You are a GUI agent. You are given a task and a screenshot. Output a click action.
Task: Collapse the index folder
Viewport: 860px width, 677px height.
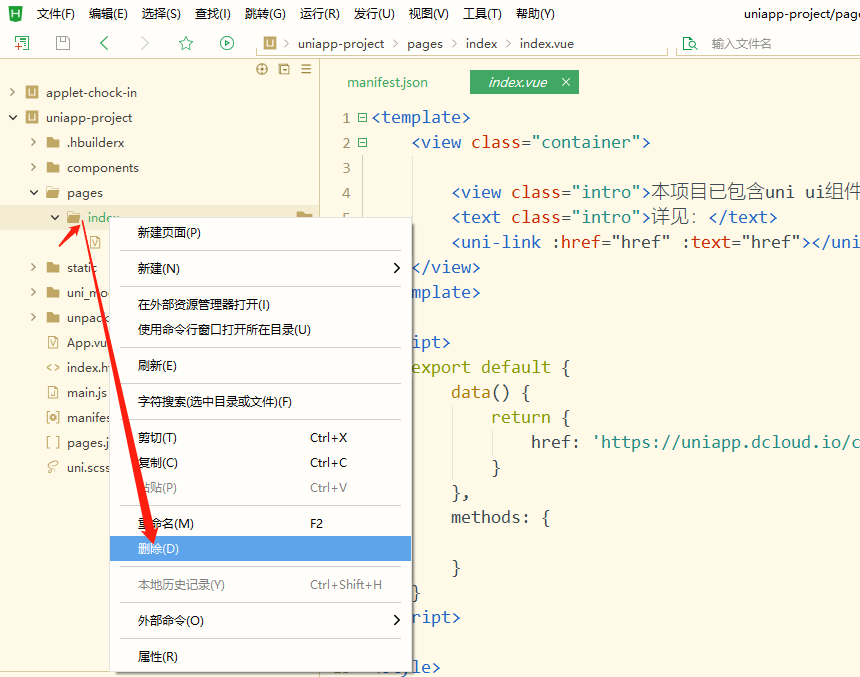(55, 217)
